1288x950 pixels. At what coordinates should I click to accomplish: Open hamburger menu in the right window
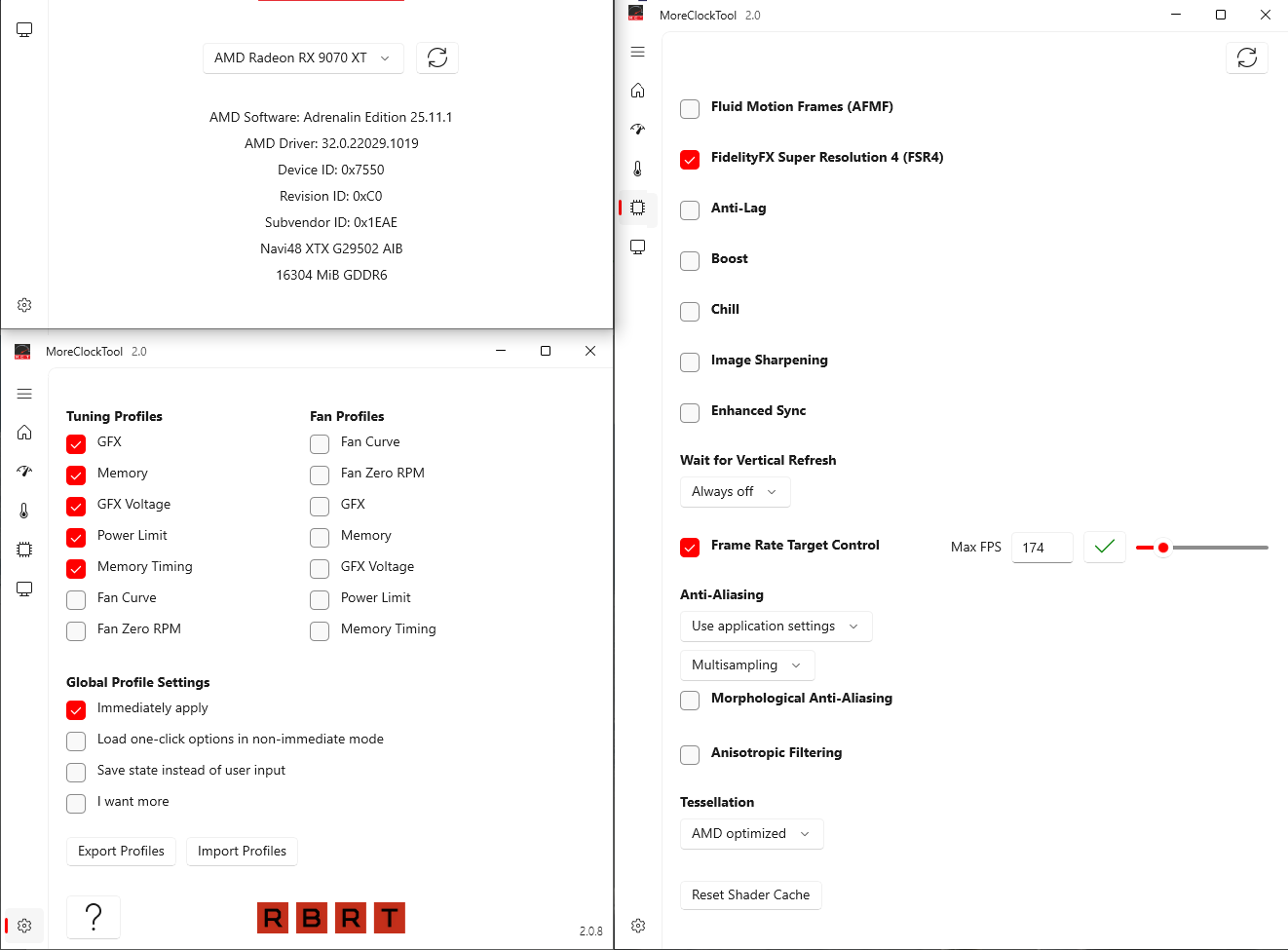point(638,52)
